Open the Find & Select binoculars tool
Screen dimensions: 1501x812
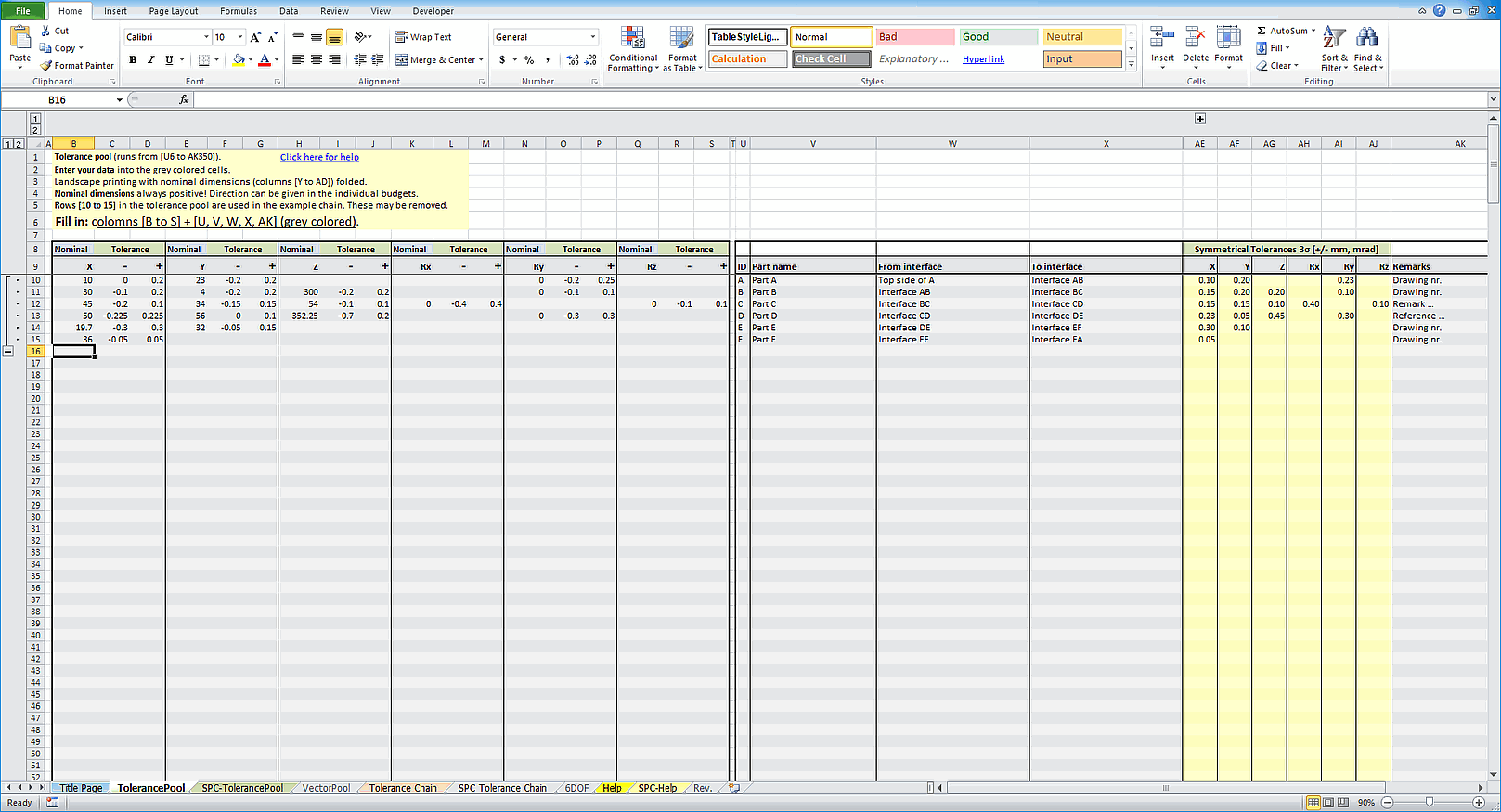(x=1366, y=48)
